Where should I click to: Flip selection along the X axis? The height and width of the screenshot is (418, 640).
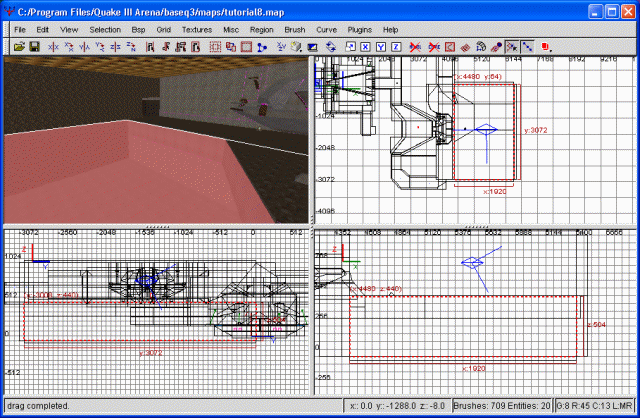pos(53,47)
